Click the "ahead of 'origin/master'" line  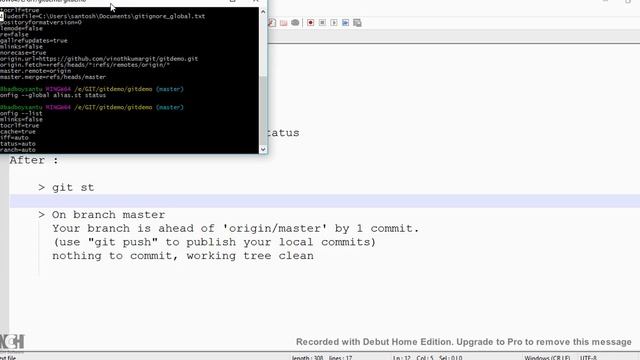pos(236,228)
